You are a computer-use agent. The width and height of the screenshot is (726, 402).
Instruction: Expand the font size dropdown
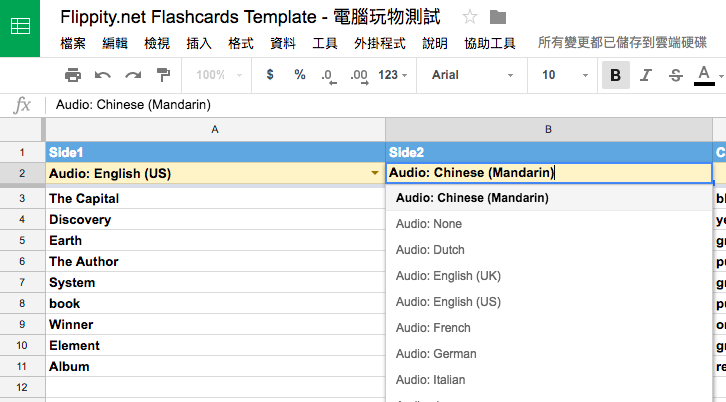tap(560, 75)
